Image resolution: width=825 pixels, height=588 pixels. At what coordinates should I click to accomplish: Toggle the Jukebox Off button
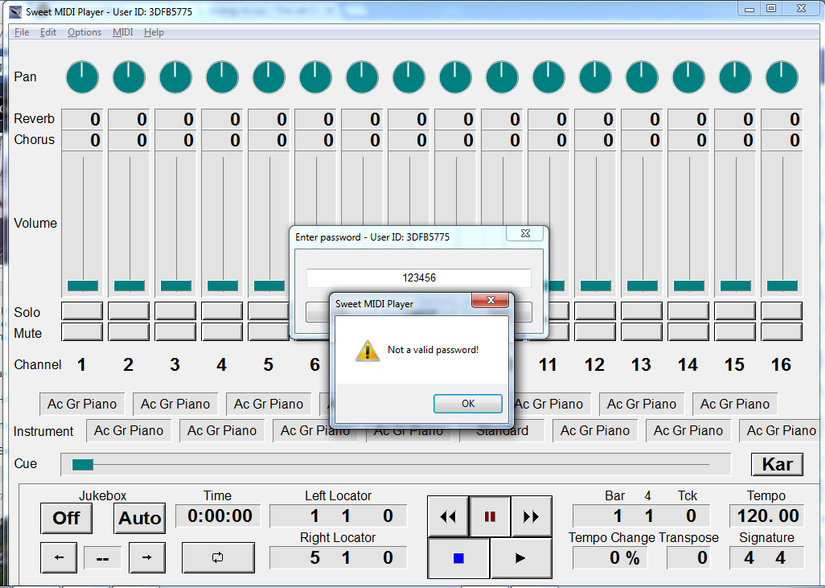click(66, 518)
